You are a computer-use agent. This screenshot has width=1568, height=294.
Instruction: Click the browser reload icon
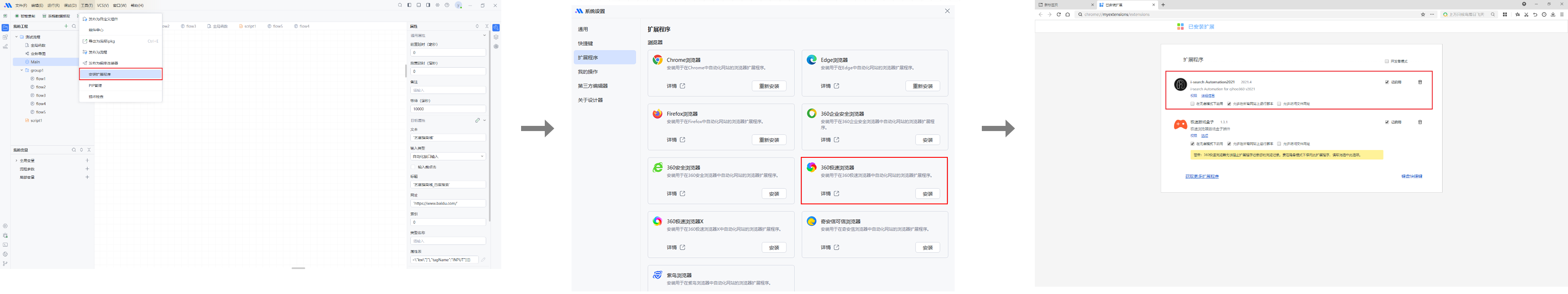(1059, 15)
